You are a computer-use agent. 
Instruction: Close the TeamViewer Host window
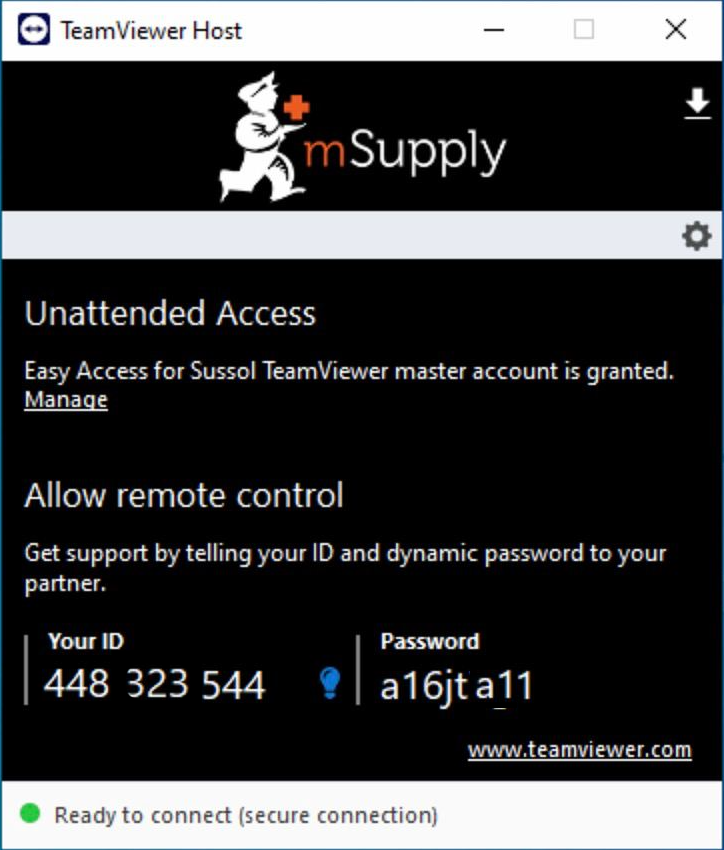(676, 30)
